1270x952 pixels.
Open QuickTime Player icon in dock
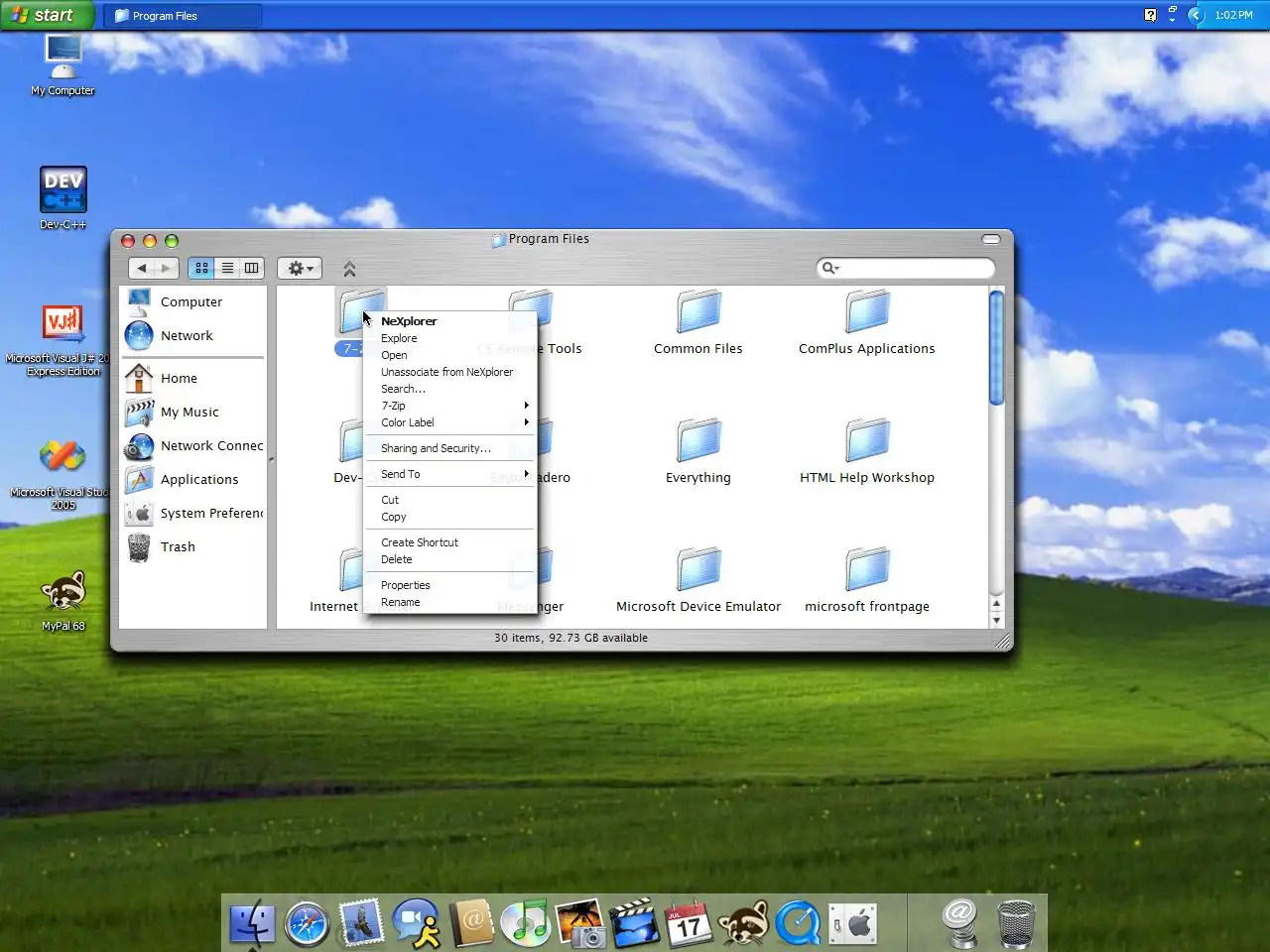799,923
